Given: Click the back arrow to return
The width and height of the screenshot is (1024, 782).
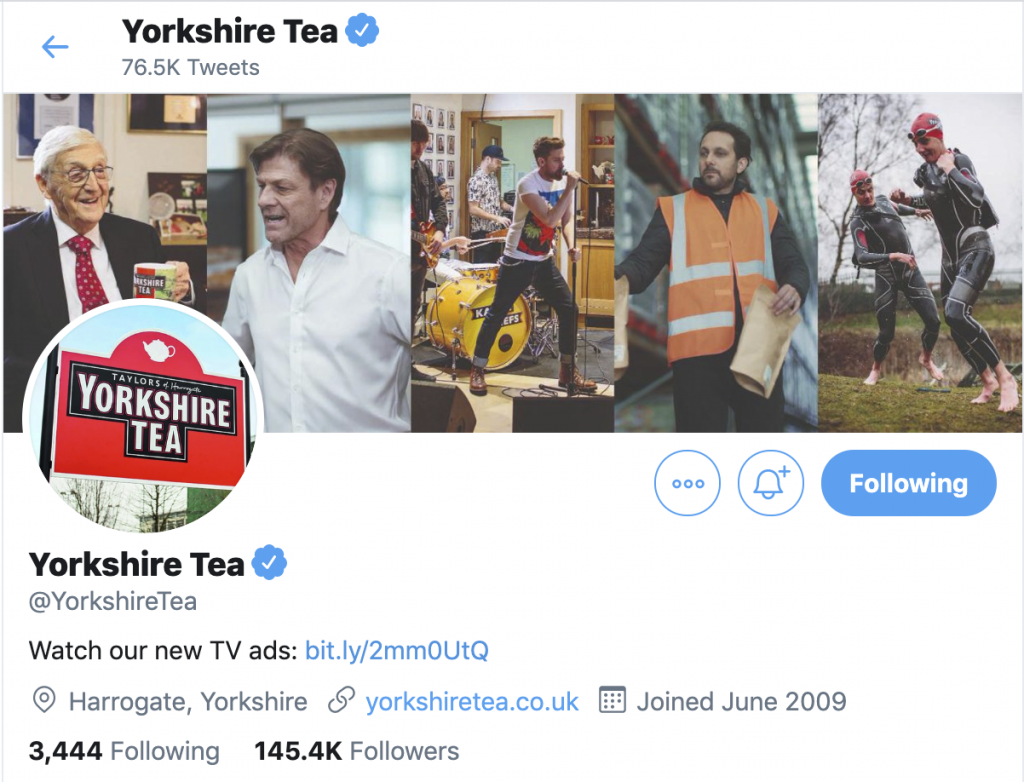Looking at the screenshot, I should tap(55, 46).
